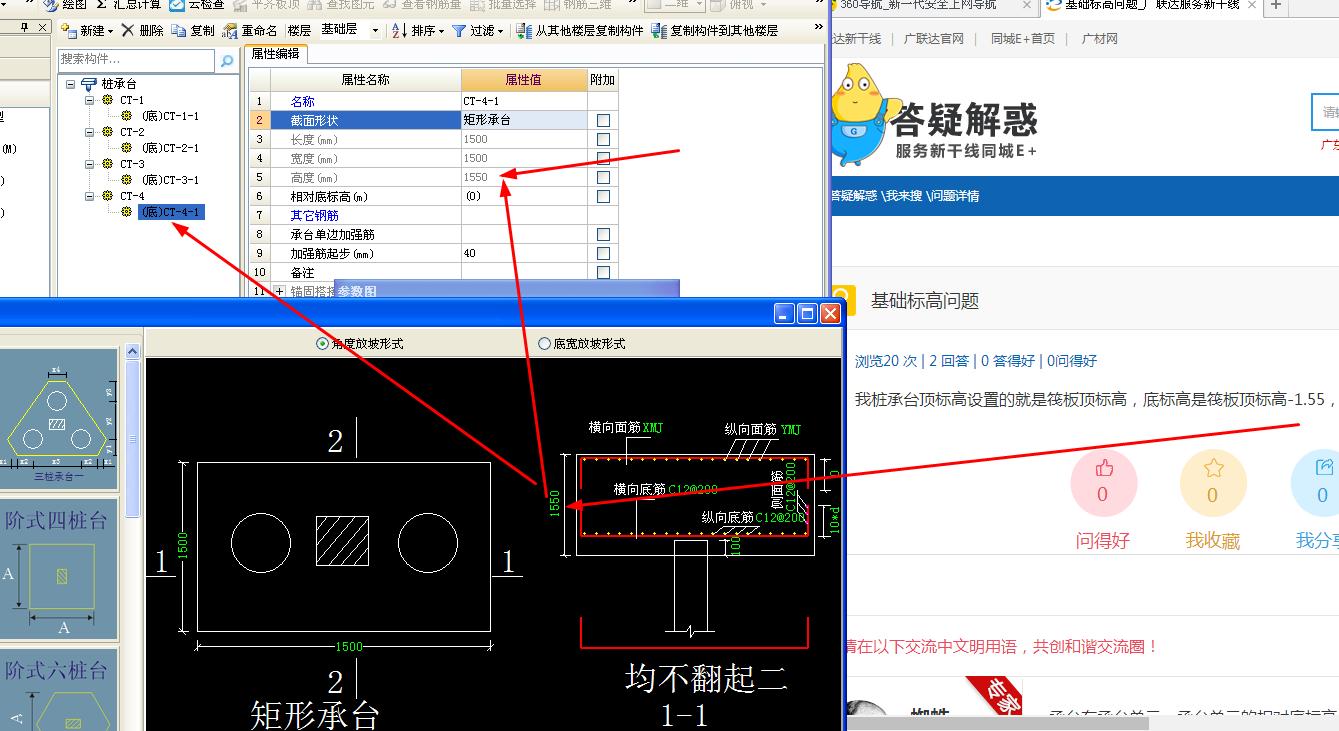1339x731 pixels.
Task: Open the 过滤 dropdown arrow
Action: click(x=499, y=31)
